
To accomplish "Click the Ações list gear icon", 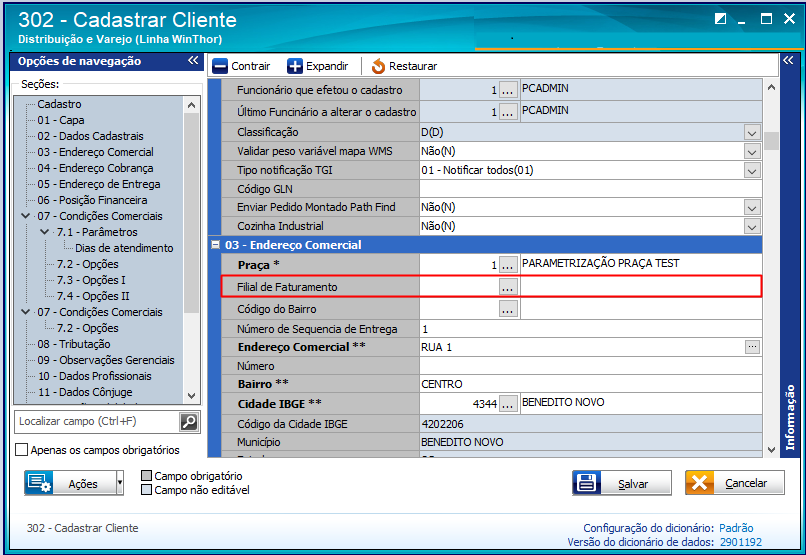I will [x=39, y=483].
